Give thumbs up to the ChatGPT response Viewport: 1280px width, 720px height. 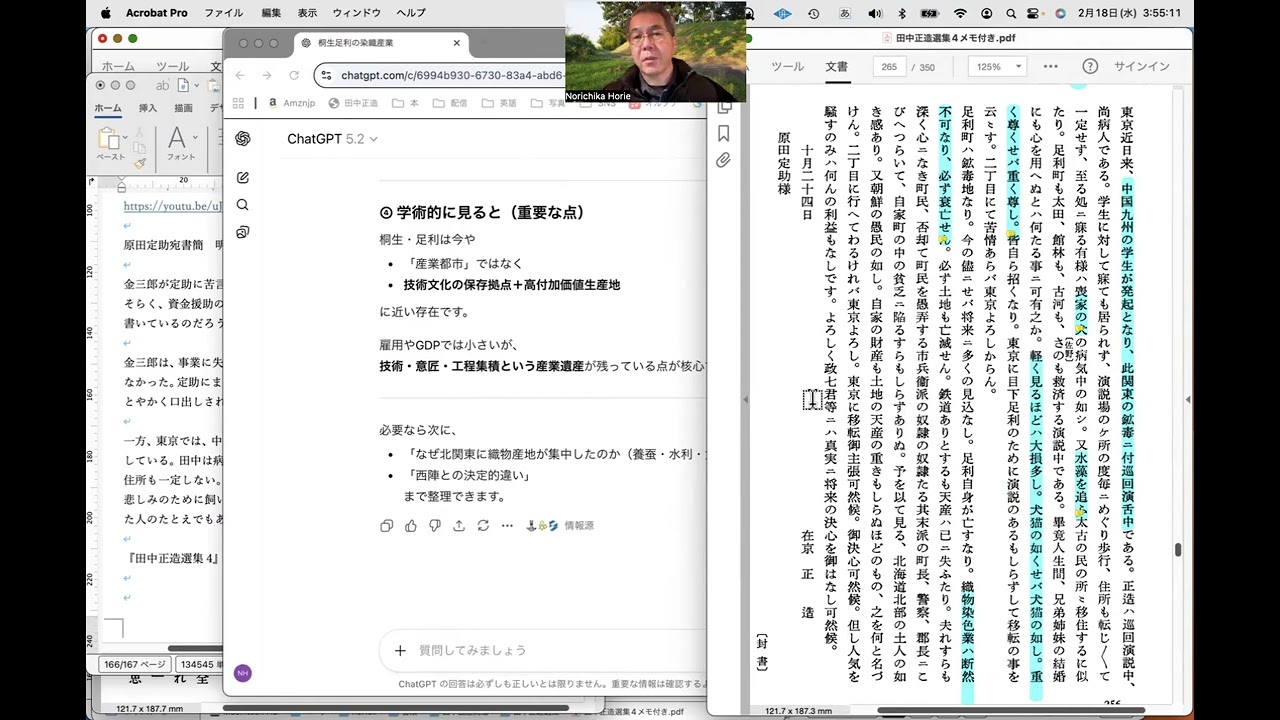(x=411, y=525)
